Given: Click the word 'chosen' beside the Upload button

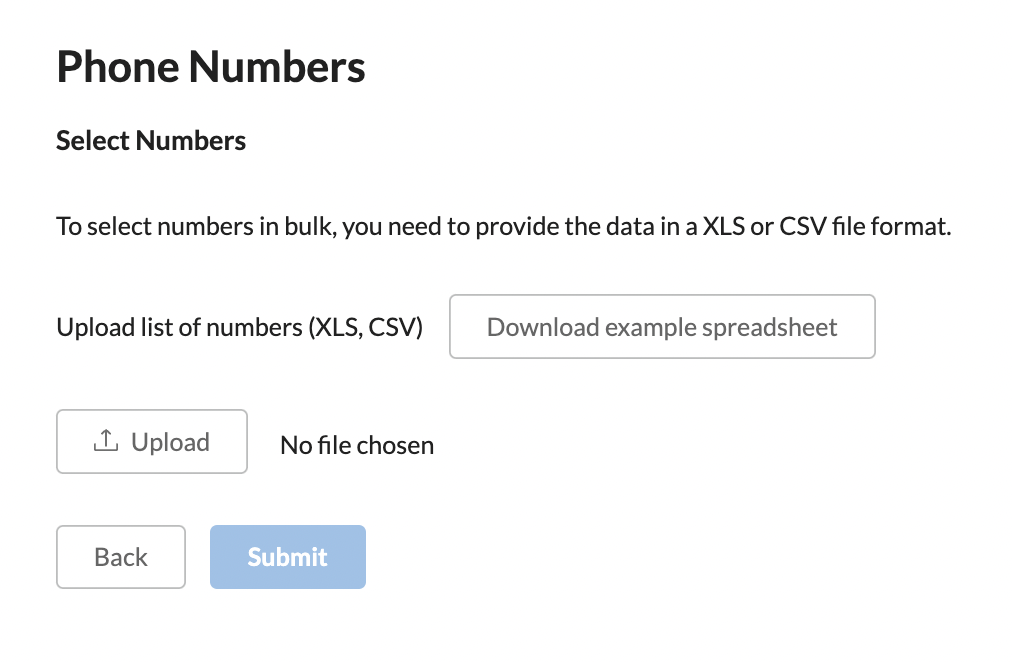Looking at the screenshot, I should pyautogui.click(x=395, y=445).
